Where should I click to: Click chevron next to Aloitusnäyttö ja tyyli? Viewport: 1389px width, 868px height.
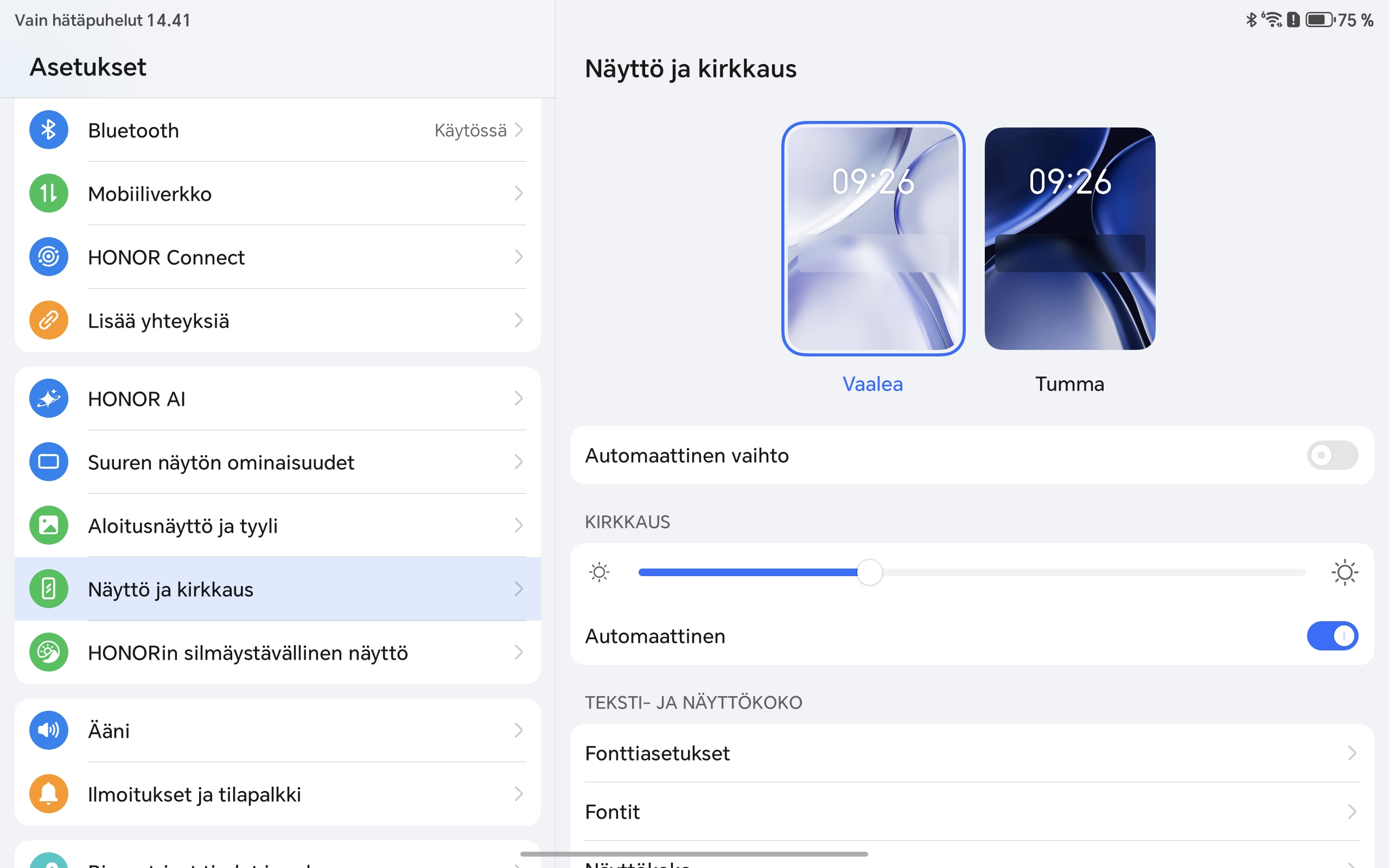tap(518, 525)
